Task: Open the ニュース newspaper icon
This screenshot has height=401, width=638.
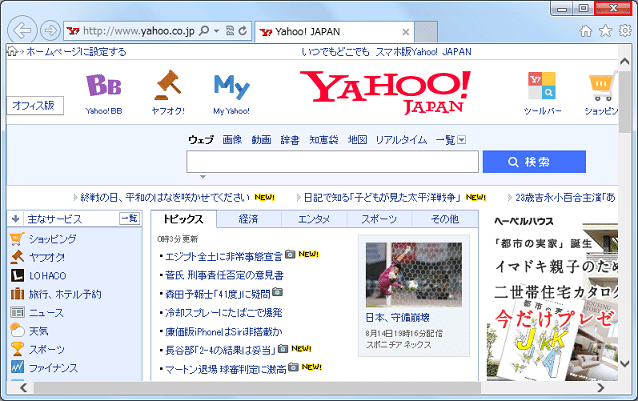Action: point(17,312)
